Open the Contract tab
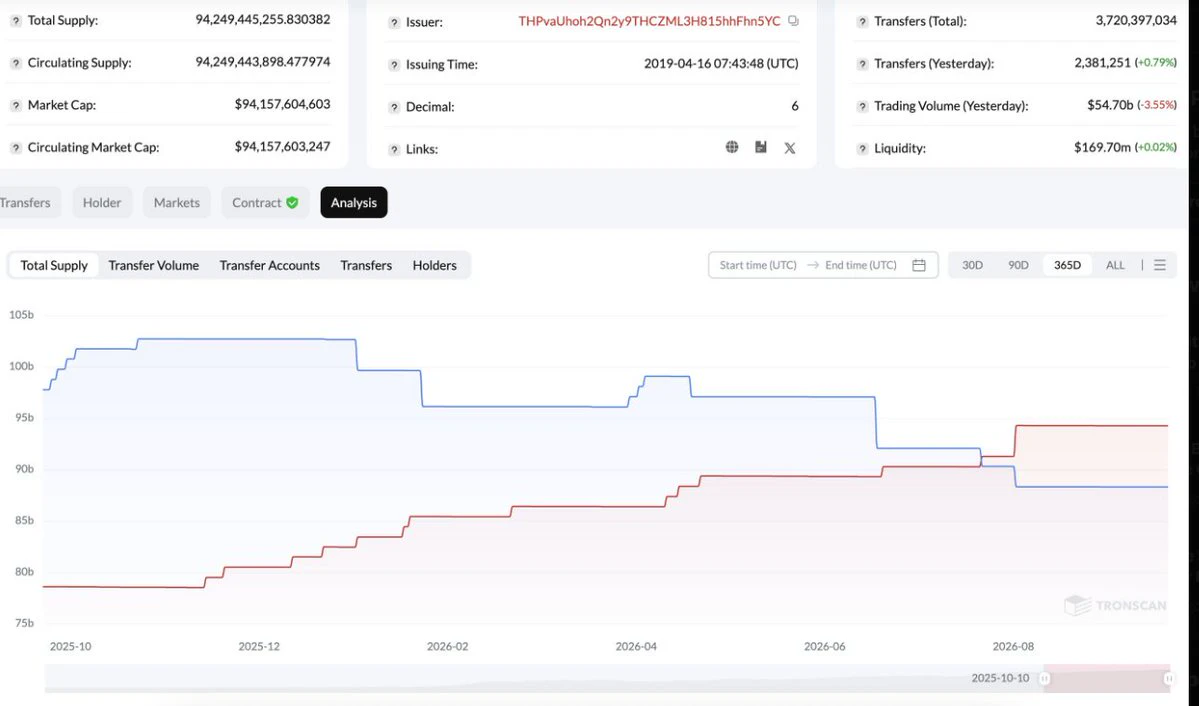The image size is (1199, 706). pyautogui.click(x=265, y=203)
